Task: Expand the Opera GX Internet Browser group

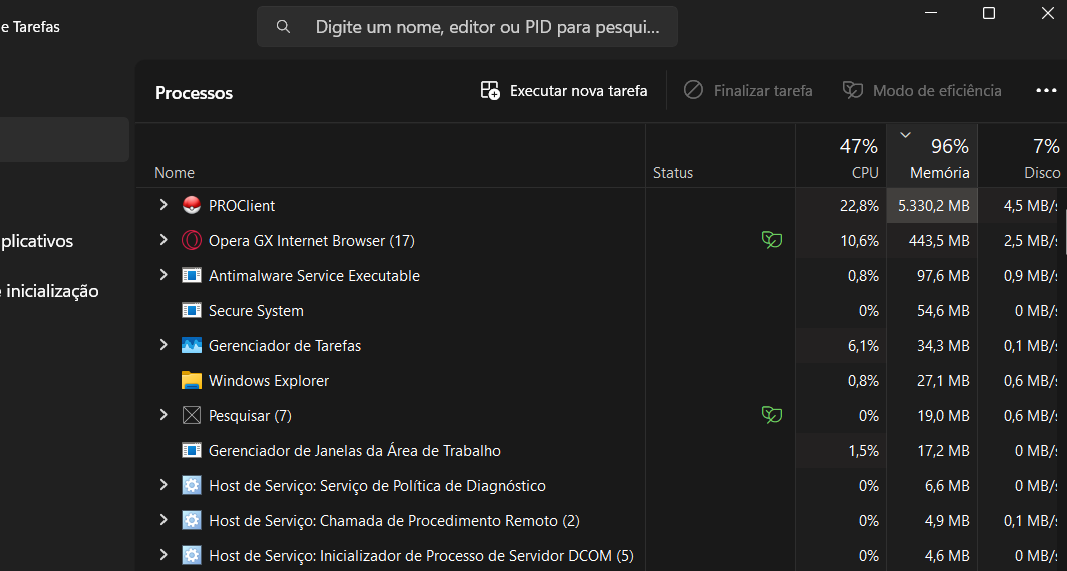Action: (x=164, y=240)
